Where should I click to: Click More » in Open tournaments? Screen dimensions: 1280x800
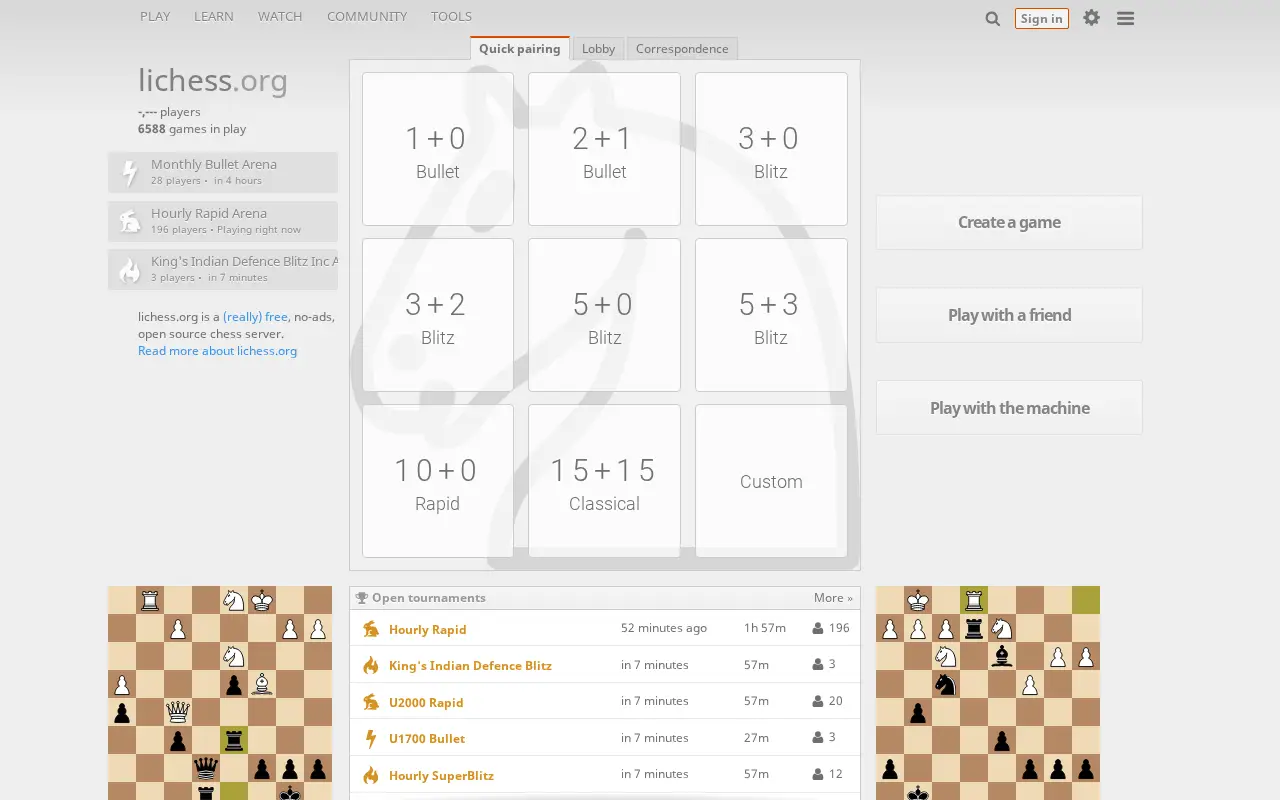(x=833, y=598)
